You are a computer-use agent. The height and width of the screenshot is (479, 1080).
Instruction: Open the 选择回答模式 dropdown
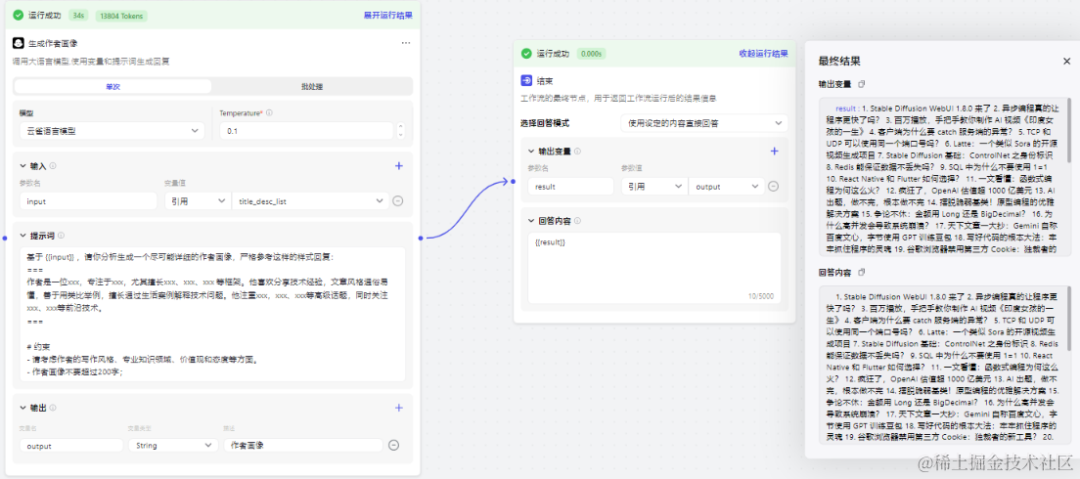tap(704, 123)
